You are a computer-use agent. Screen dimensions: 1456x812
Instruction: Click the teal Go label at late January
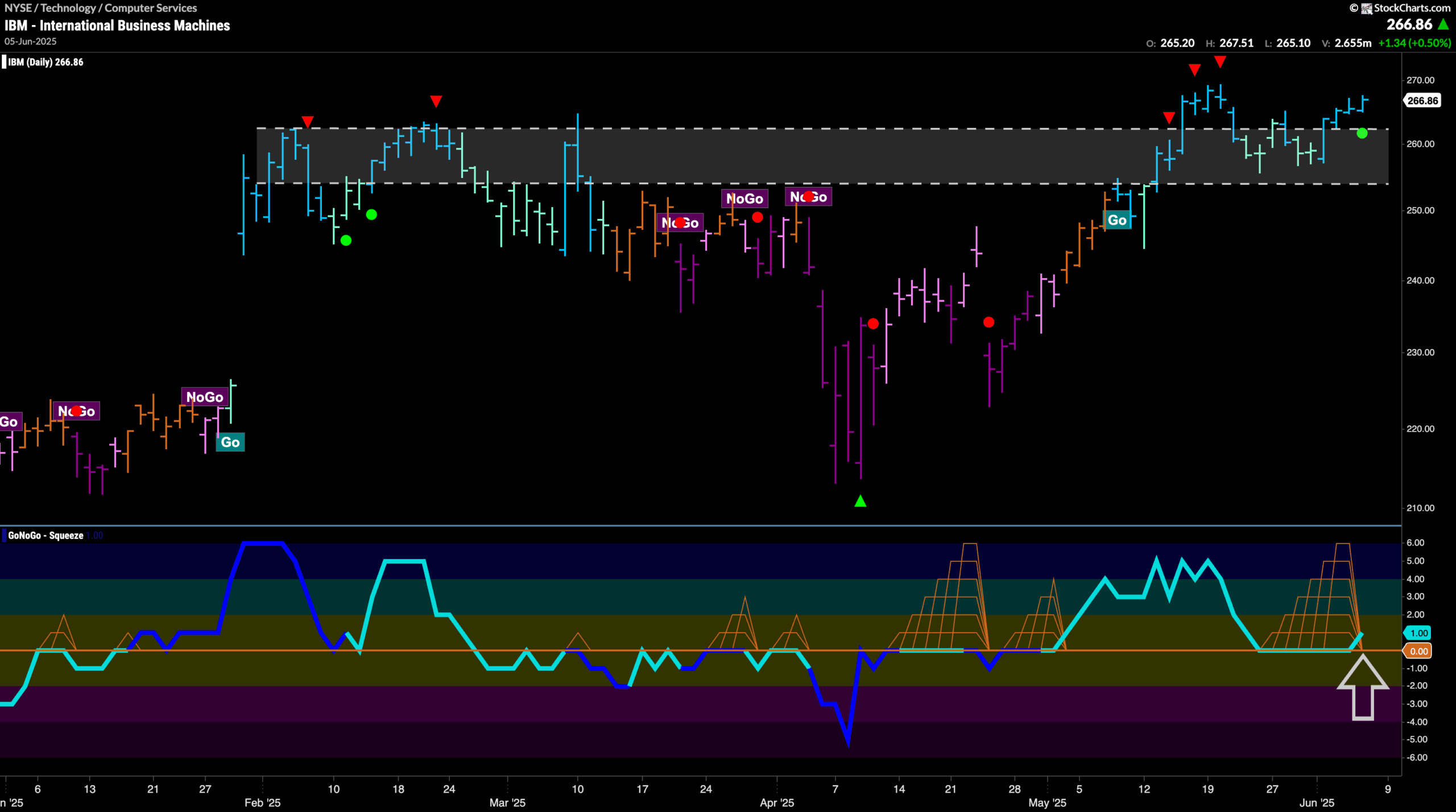point(230,442)
